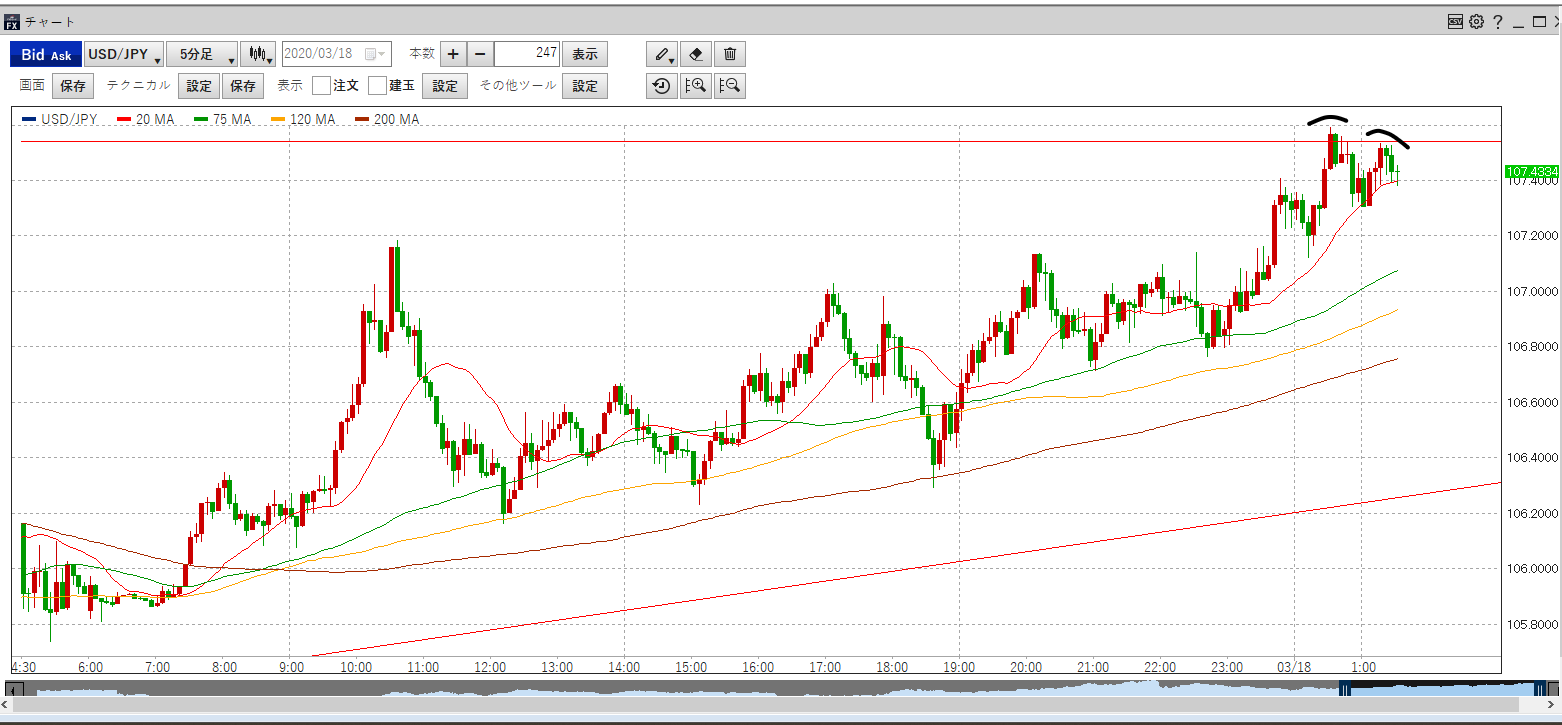Click the left scroll arrow of the range navigator

(x=13, y=689)
